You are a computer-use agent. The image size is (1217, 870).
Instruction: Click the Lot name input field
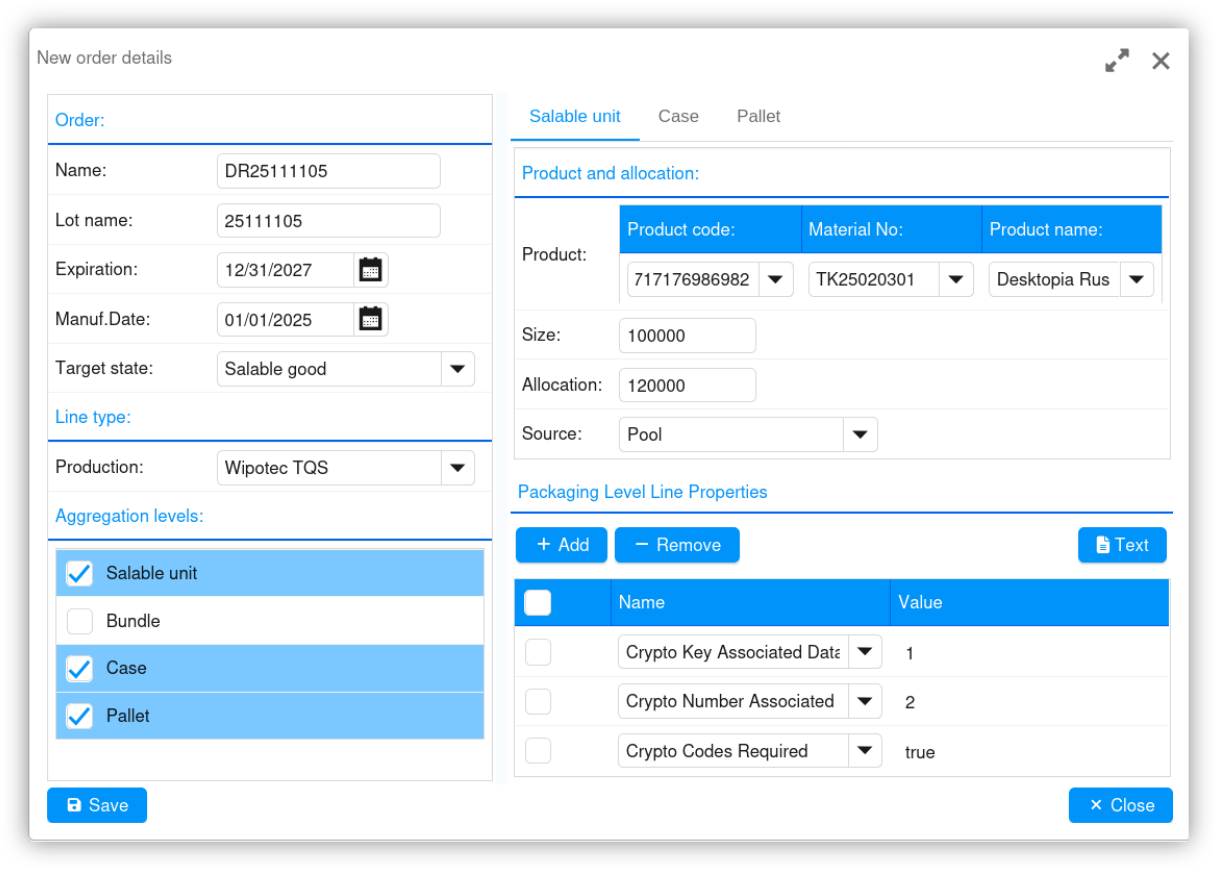(x=328, y=220)
